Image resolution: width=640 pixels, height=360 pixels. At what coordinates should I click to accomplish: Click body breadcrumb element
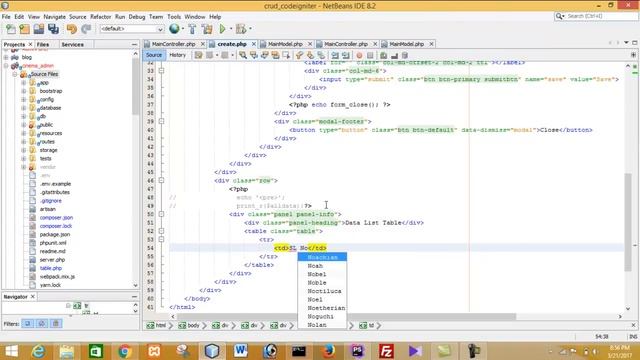pos(190,326)
